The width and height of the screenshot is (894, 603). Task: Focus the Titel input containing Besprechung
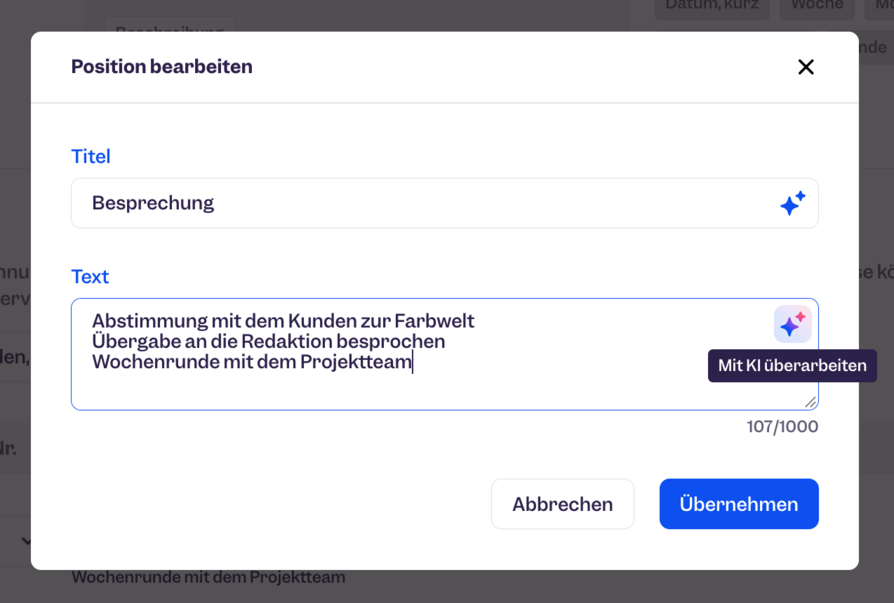click(445, 203)
